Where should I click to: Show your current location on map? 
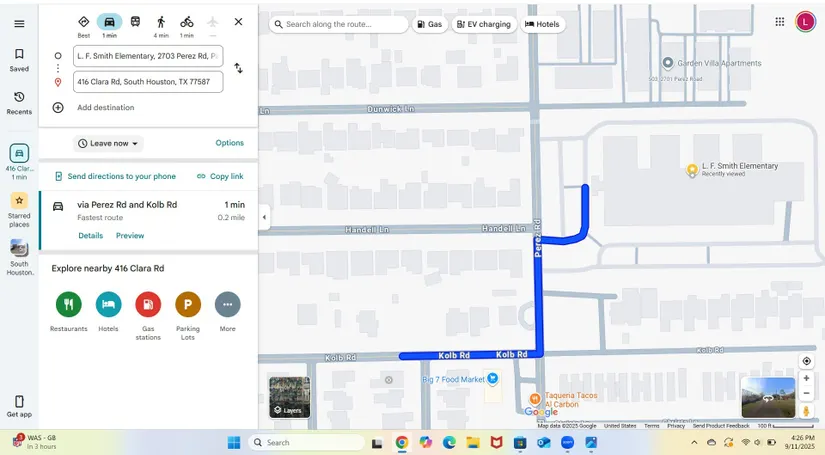click(806, 361)
